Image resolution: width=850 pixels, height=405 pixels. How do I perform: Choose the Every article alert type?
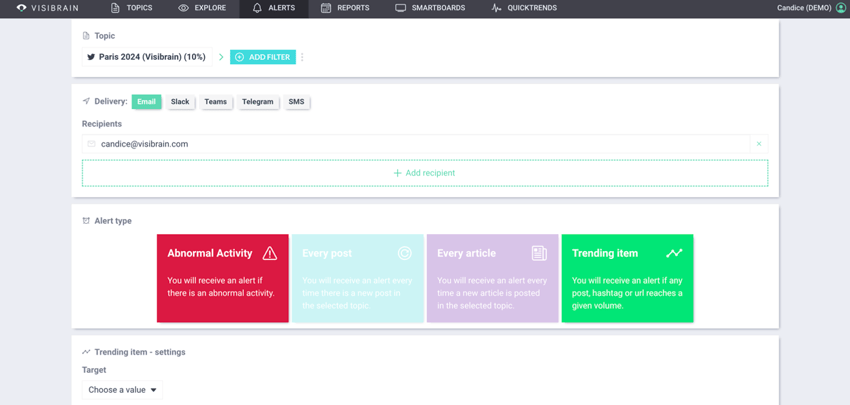[493, 278]
